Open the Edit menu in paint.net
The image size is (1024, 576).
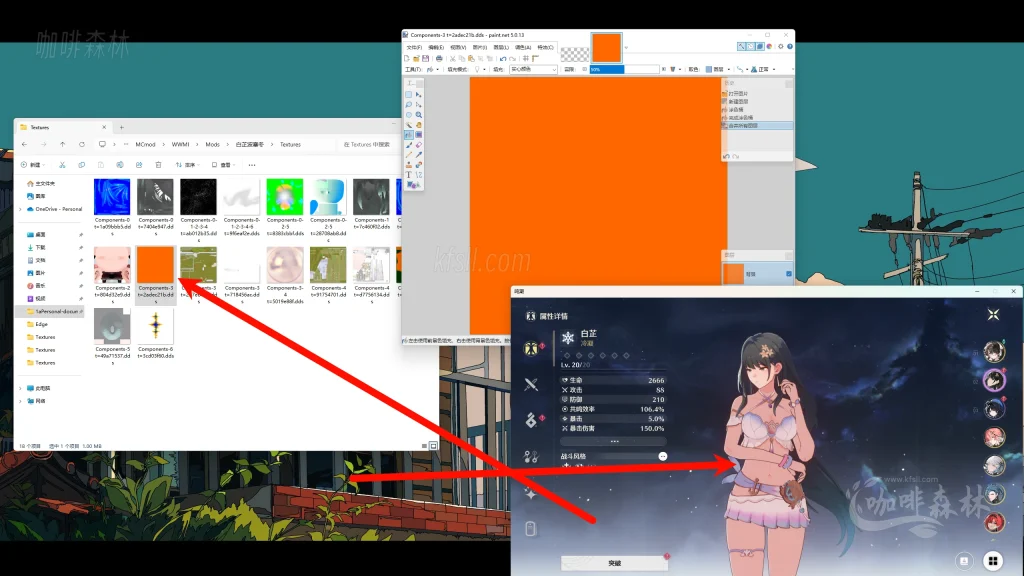(436, 47)
